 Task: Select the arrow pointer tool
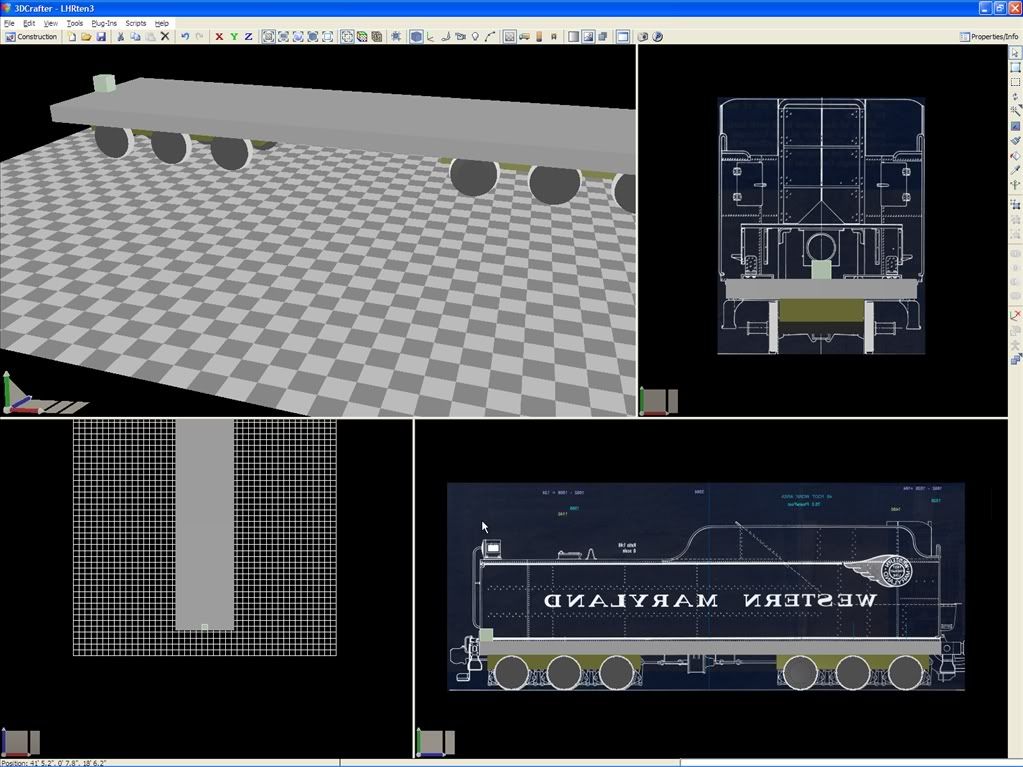(1015, 52)
